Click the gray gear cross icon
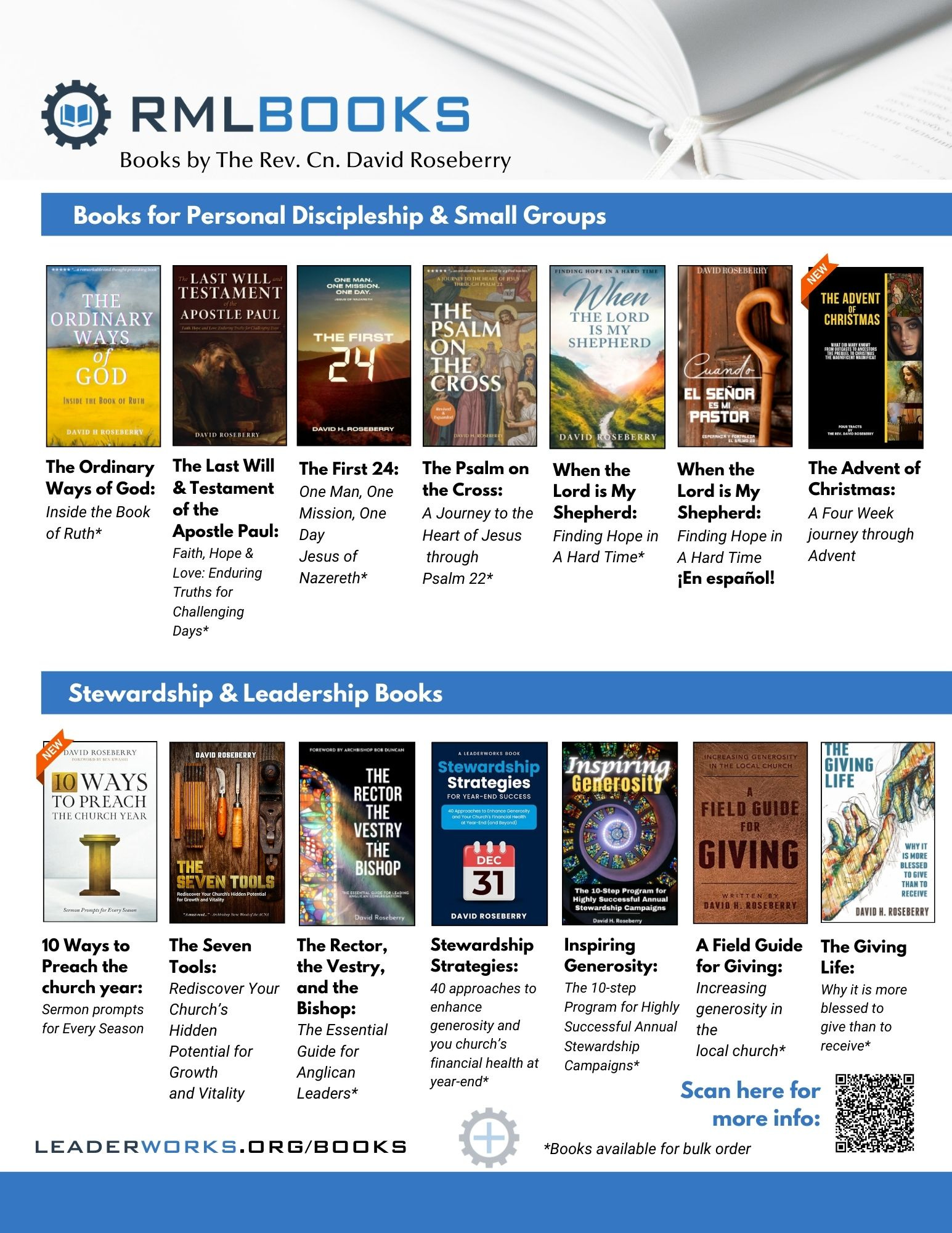The image size is (952, 1233). pos(489,1137)
